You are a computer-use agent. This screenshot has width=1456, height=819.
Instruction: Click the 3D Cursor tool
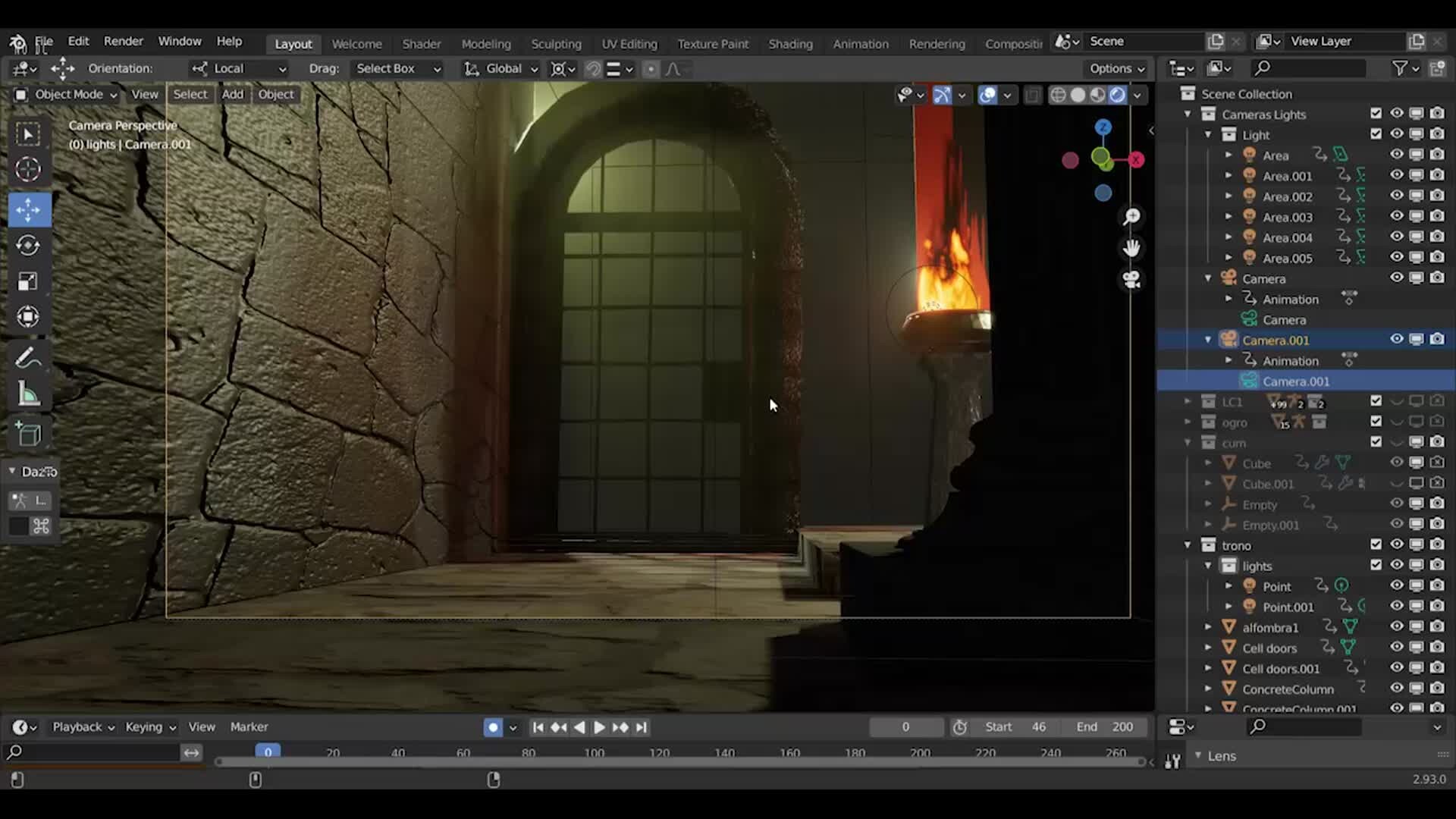(28, 169)
